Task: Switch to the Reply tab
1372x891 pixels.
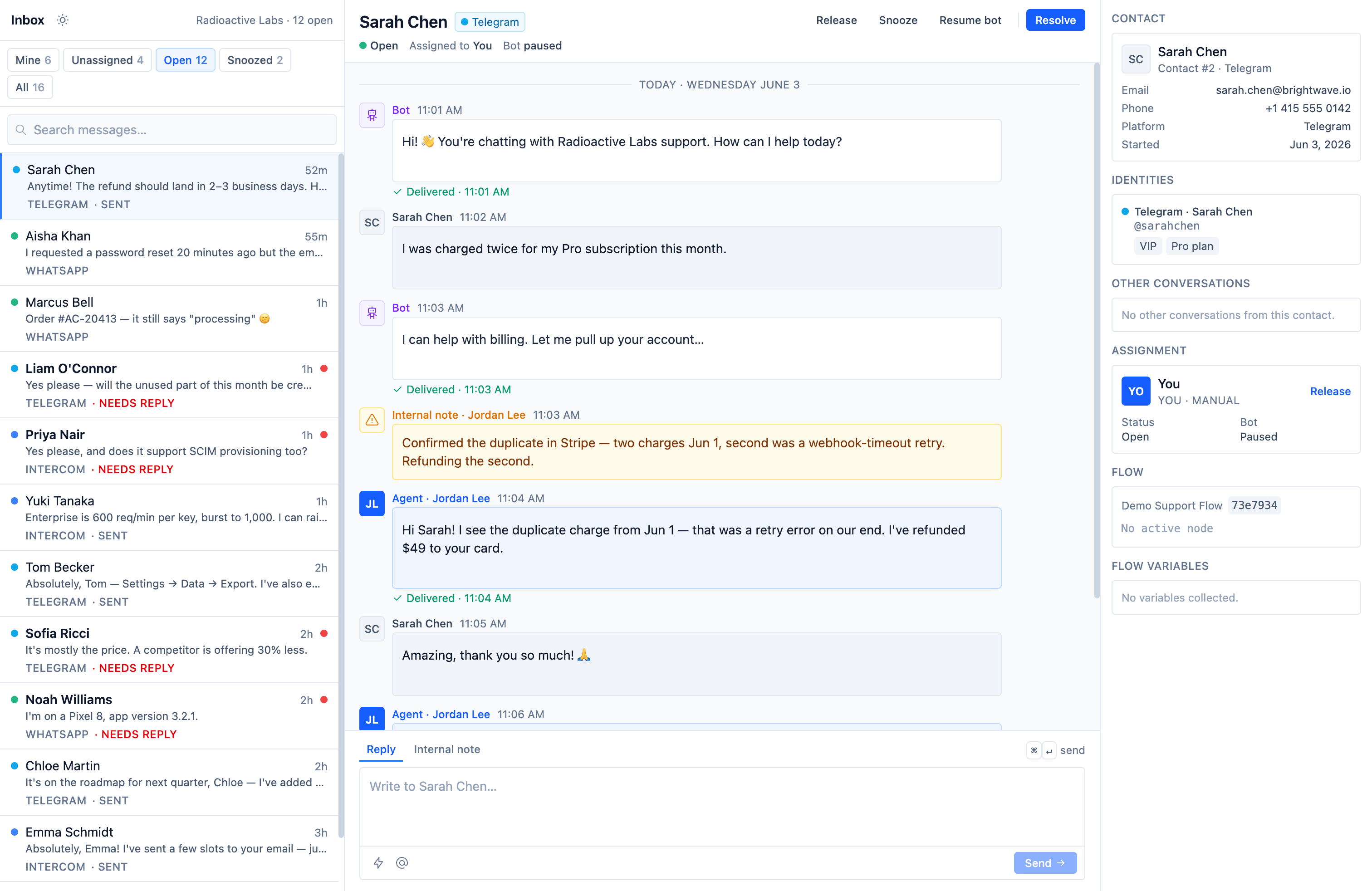Action: point(381,749)
